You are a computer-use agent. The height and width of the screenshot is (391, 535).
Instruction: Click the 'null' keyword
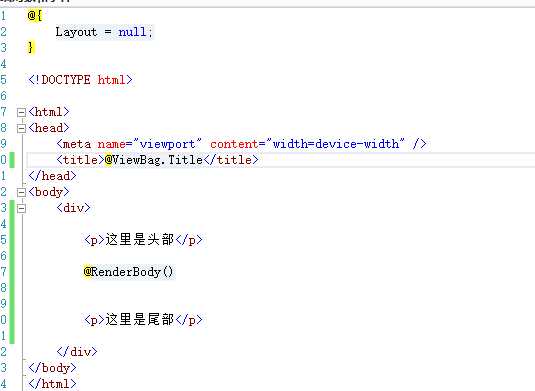click(x=132, y=32)
